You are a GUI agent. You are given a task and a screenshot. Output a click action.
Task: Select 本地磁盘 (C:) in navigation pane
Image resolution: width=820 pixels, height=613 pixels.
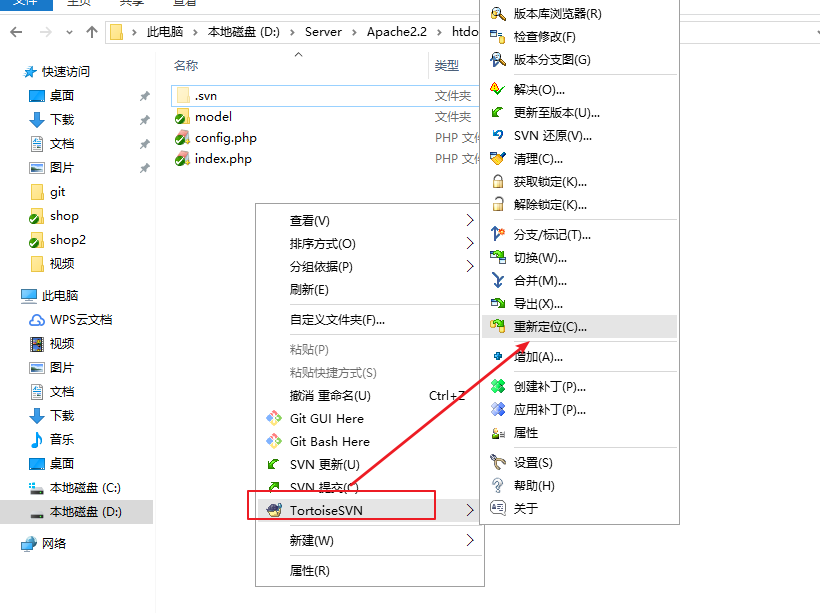click(x=85, y=488)
